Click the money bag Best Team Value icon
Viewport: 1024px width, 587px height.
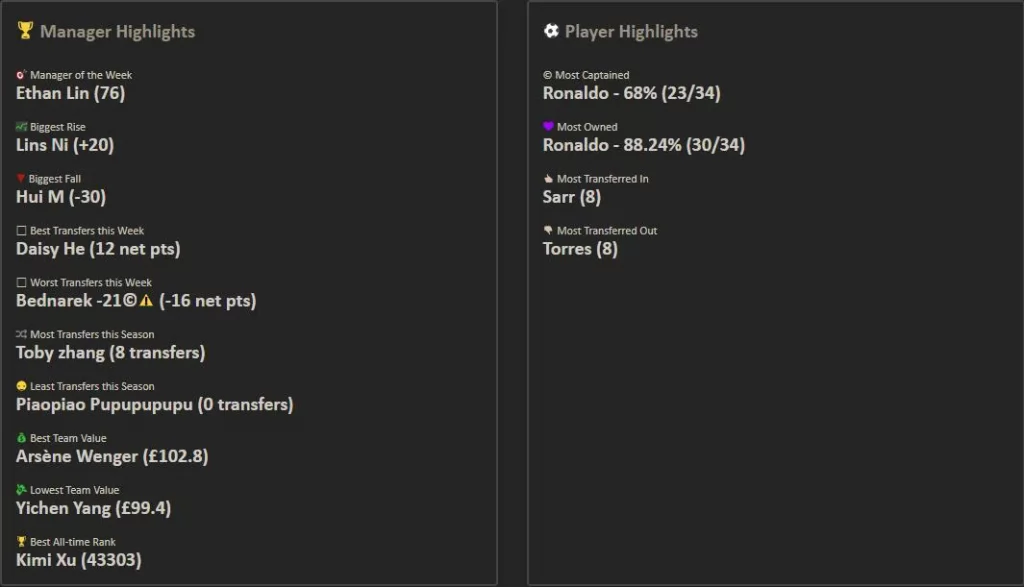21,438
